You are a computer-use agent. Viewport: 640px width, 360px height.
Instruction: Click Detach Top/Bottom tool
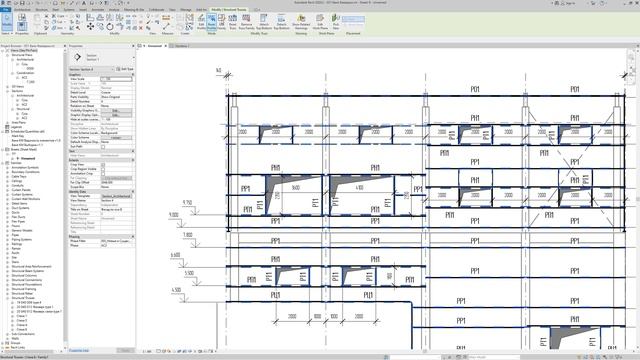(281, 22)
